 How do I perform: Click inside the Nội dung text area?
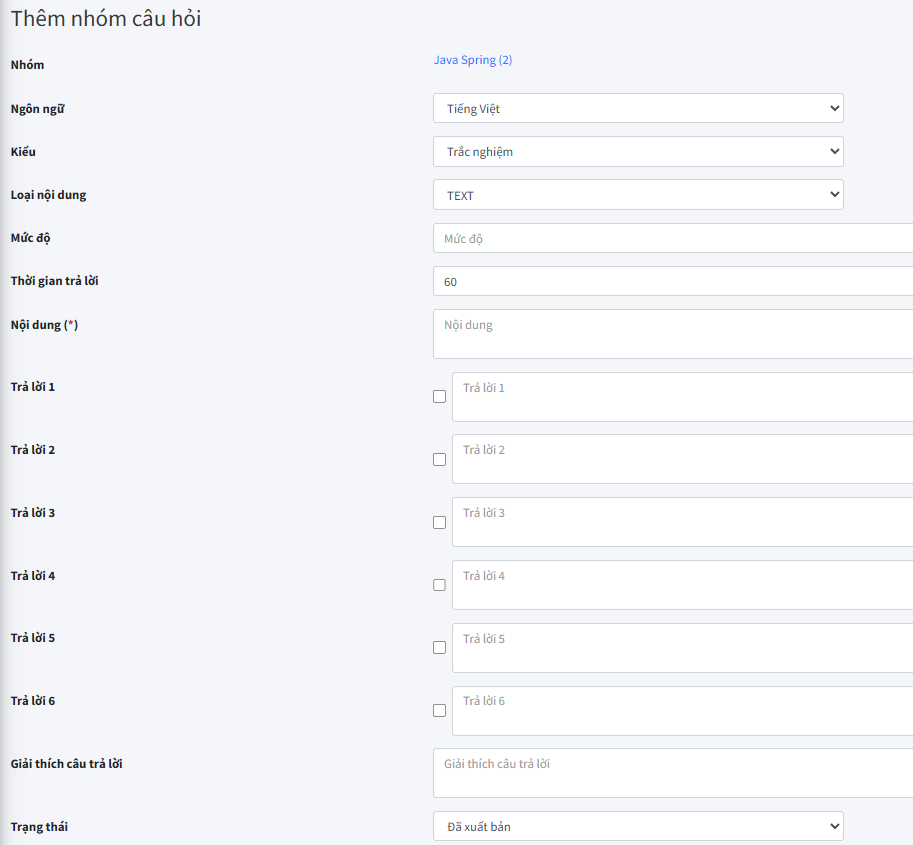[672, 334]
